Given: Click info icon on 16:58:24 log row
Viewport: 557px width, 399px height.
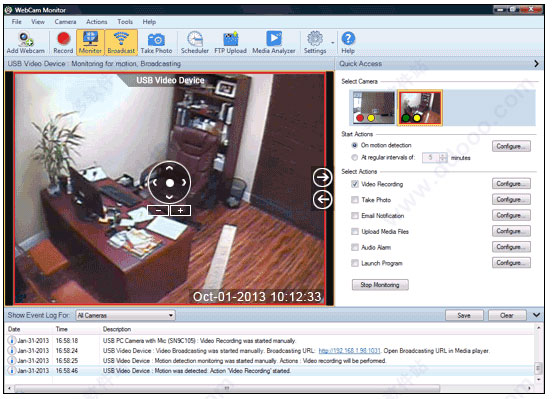Looking at the screenshot, I should [12, 351].
